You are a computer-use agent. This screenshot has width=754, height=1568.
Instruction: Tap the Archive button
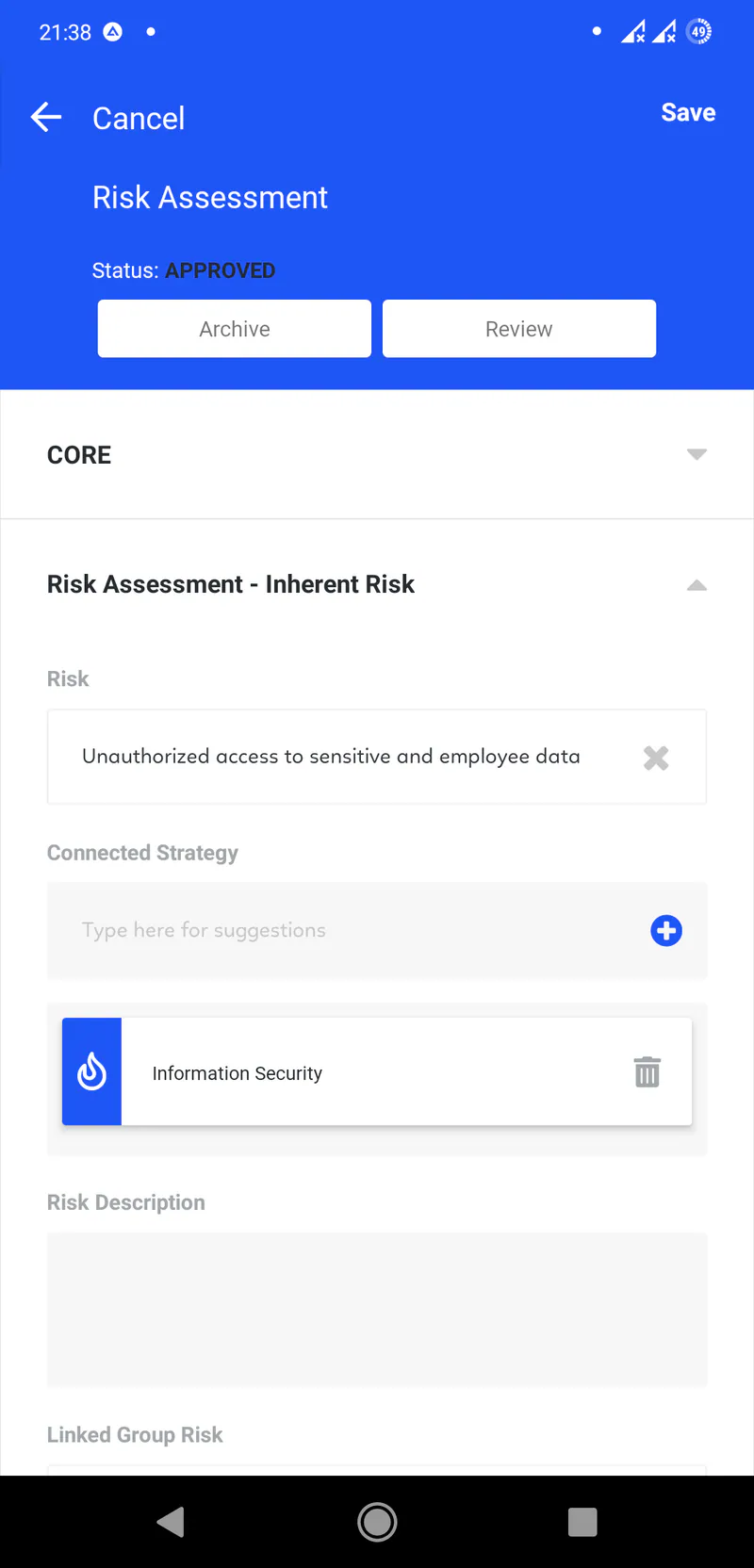235,329
